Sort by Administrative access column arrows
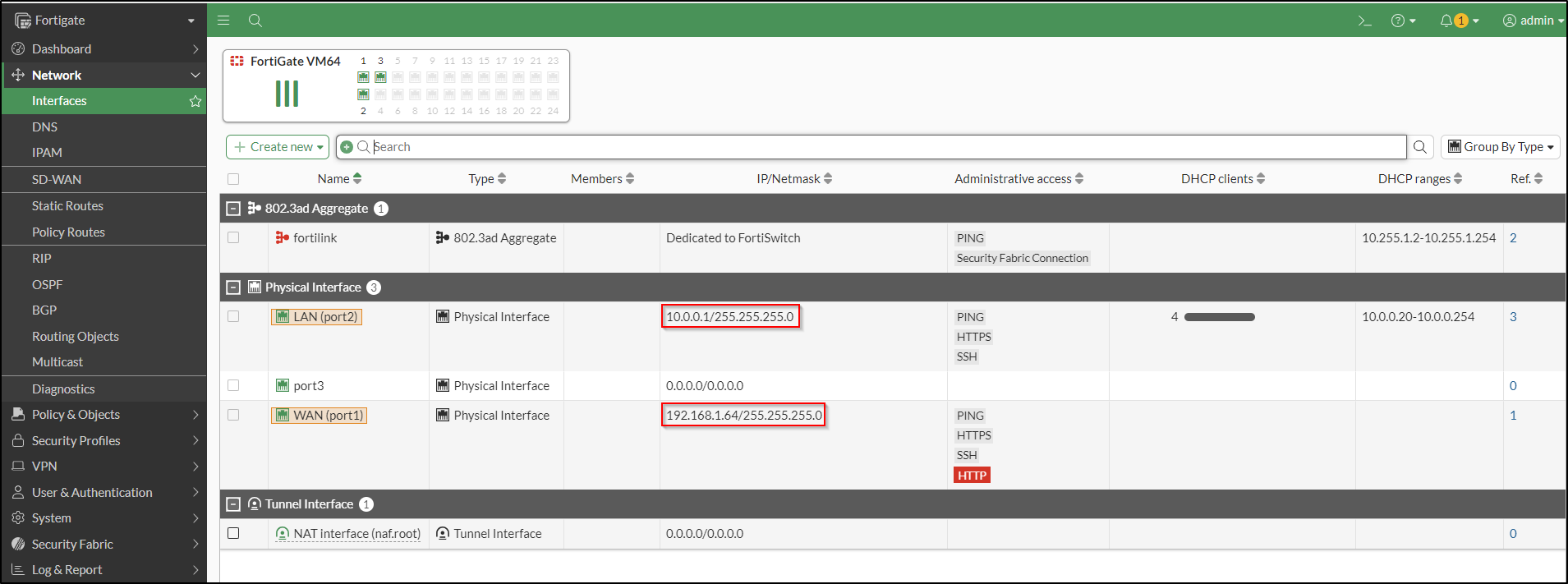 pos(1079,178)
